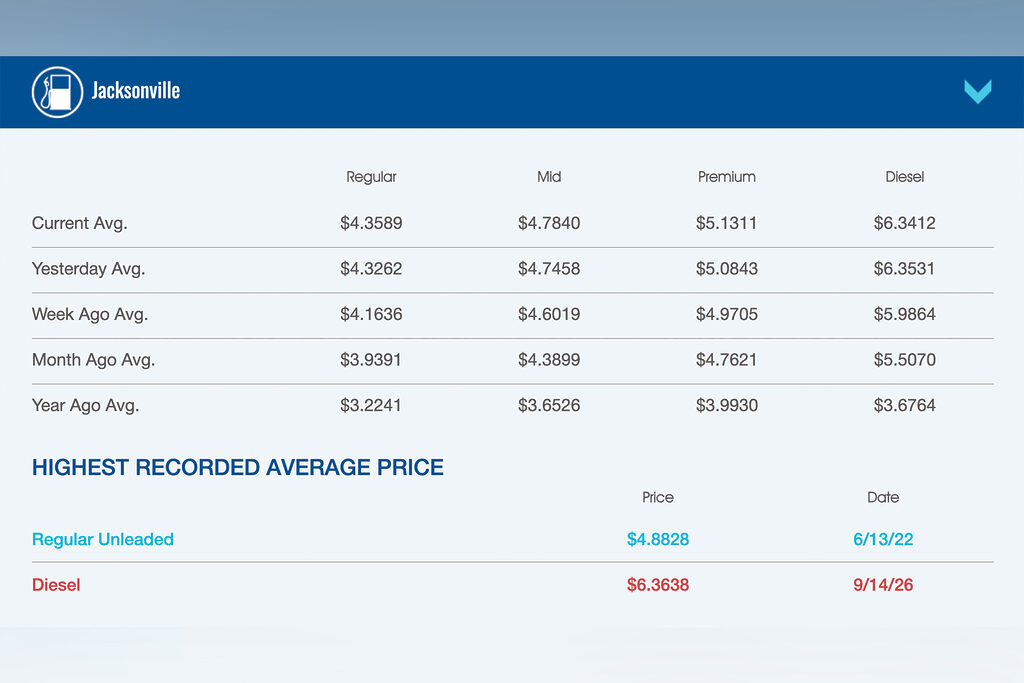
Task: Click the gas pump icon beside Jacksonville
Action: [x=57, y=92]
